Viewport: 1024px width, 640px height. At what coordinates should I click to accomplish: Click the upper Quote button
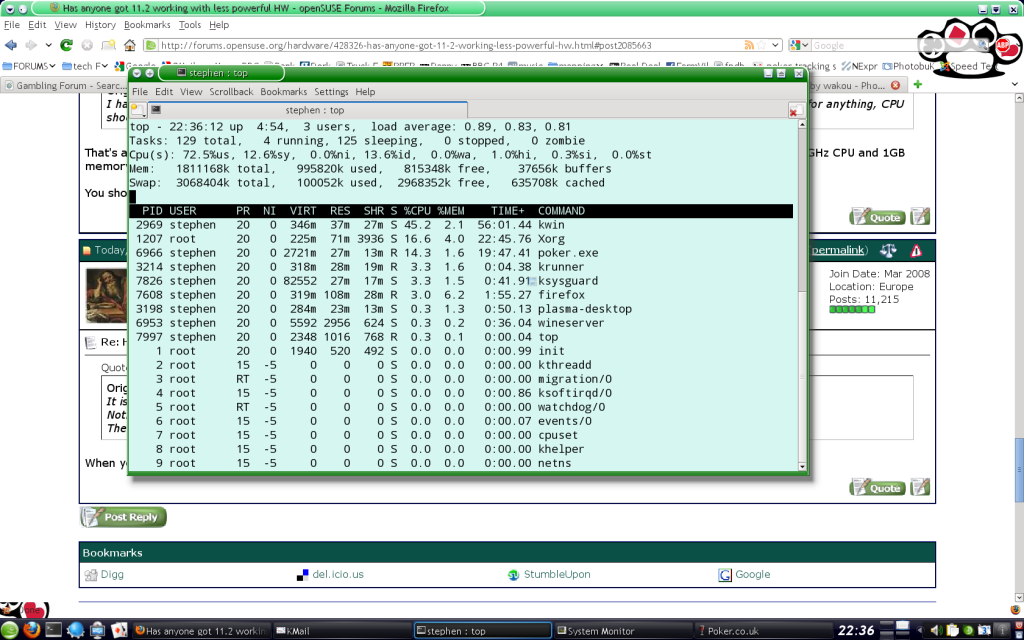(x=877, y=217)
